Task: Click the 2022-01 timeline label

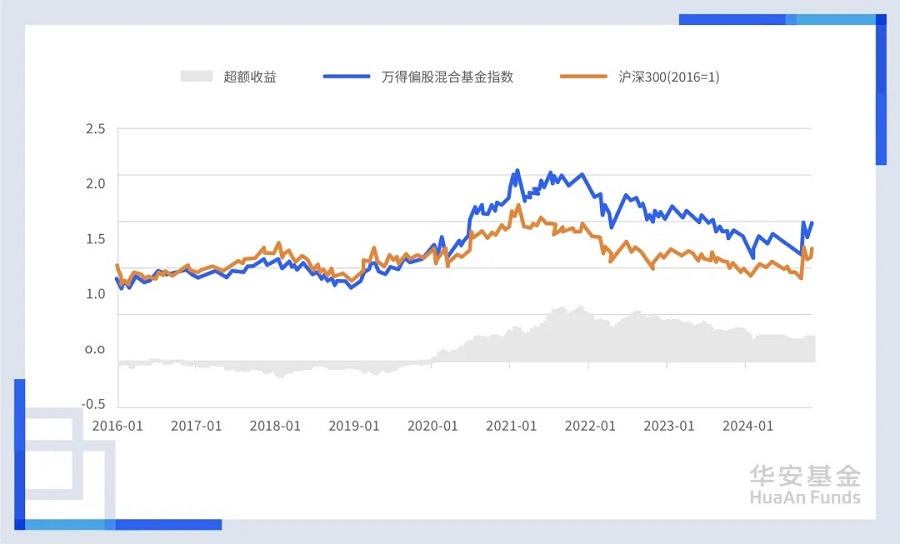Action: click(x=590, y=425)
